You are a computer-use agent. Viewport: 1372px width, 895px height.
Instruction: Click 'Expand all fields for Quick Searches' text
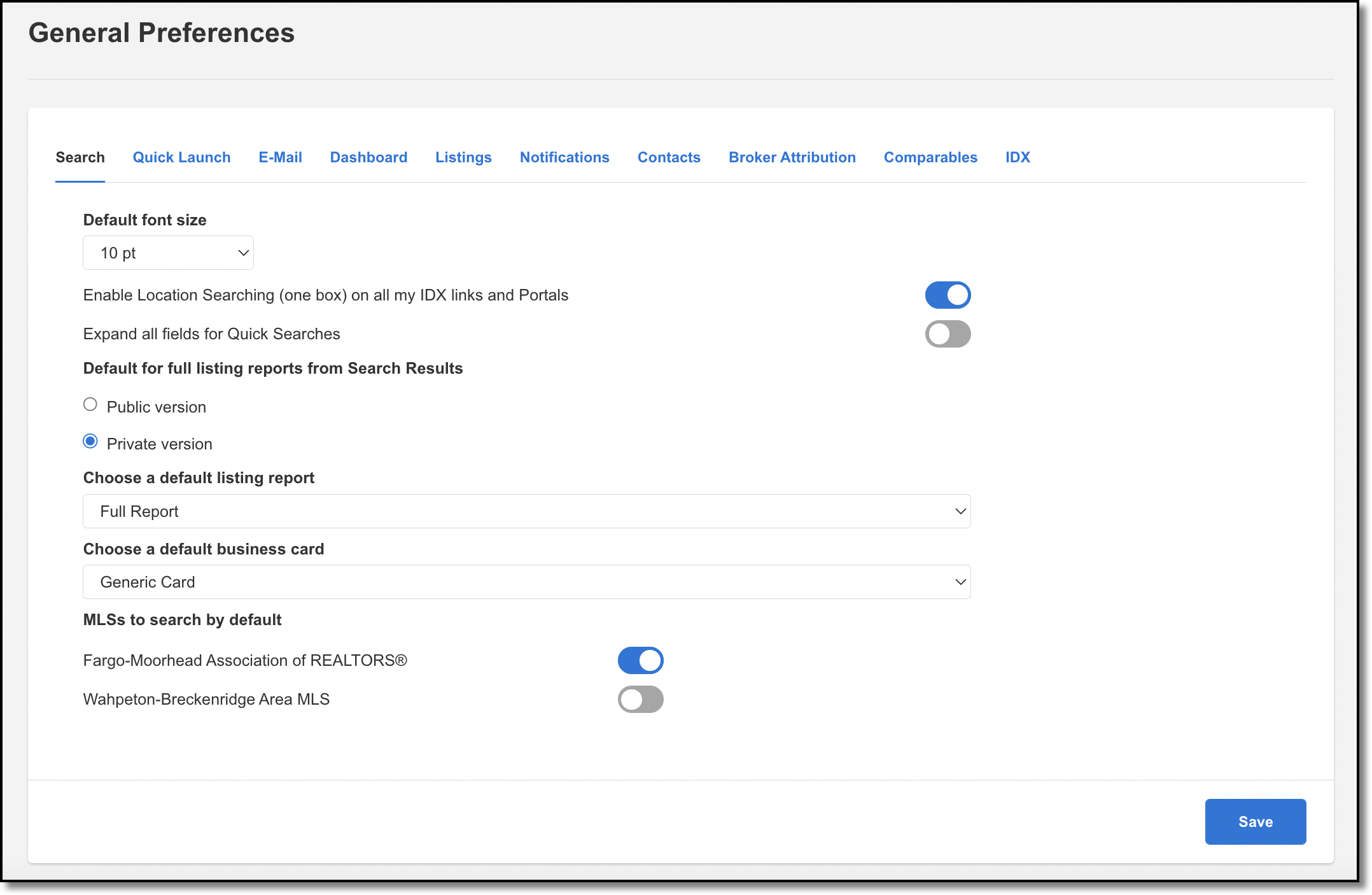[212, 334]
